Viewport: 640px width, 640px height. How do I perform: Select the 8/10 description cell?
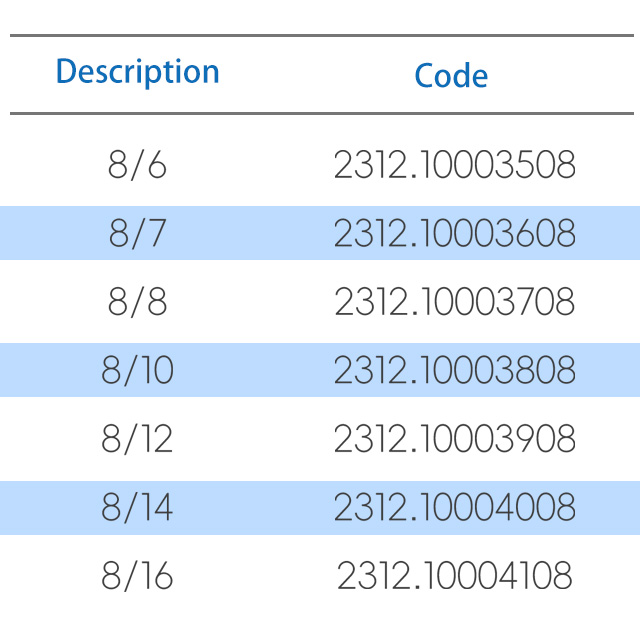click(137, 370)
